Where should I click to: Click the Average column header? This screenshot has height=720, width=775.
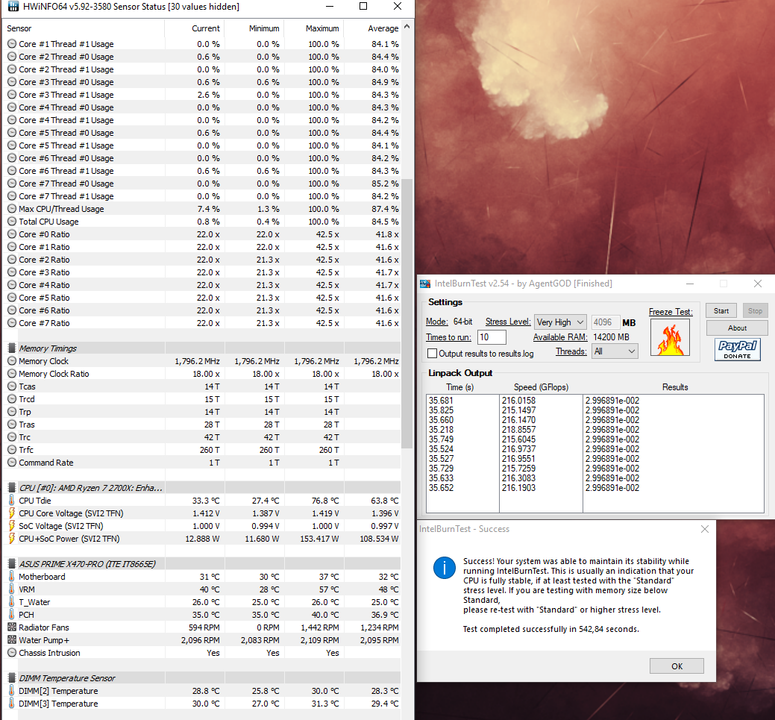pos(372,29)
